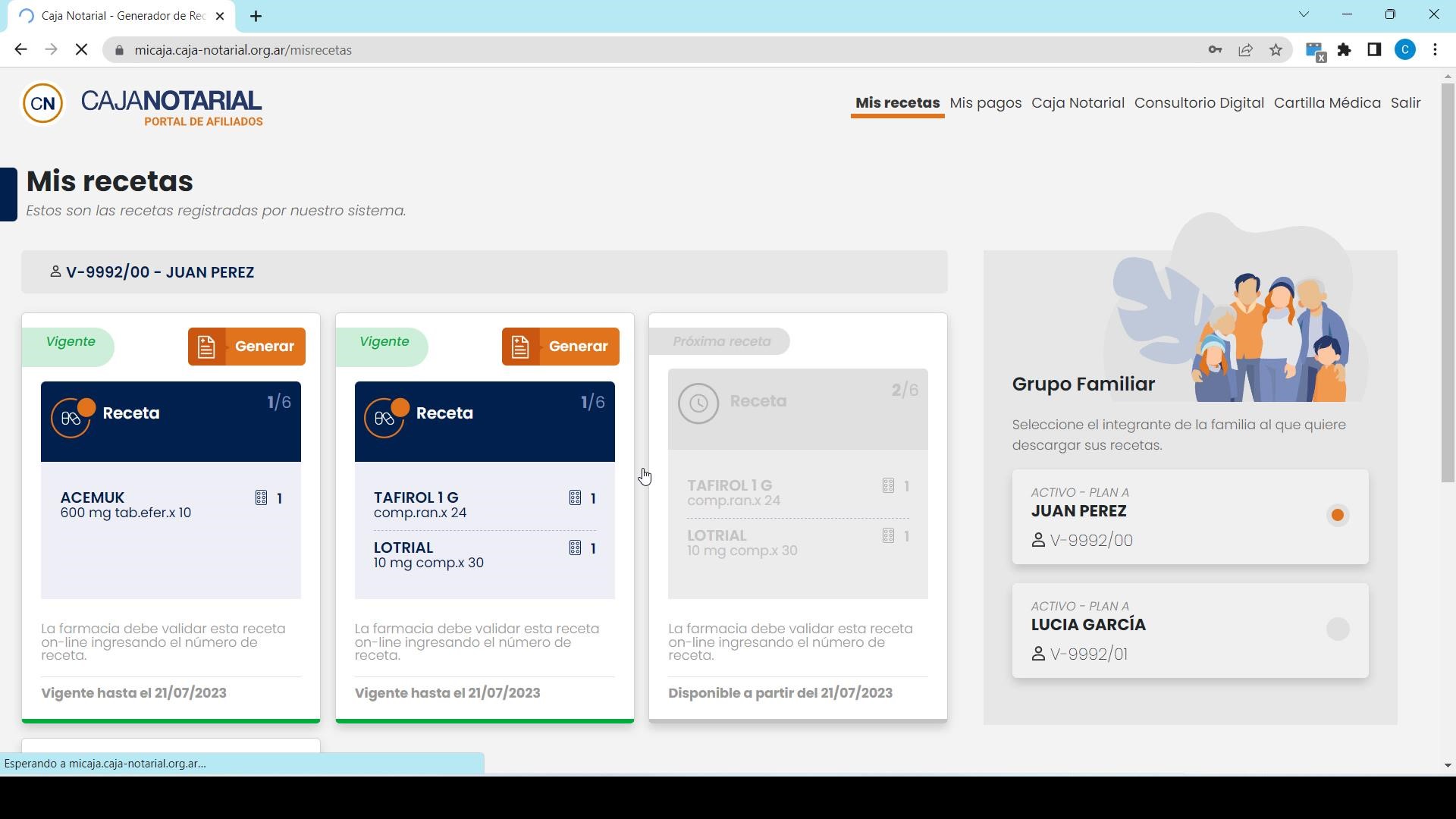Click 'Disponible a partir del 21/07/2023' text
This screenshot has height=819, width=1456.
click(x=780, y=693)
